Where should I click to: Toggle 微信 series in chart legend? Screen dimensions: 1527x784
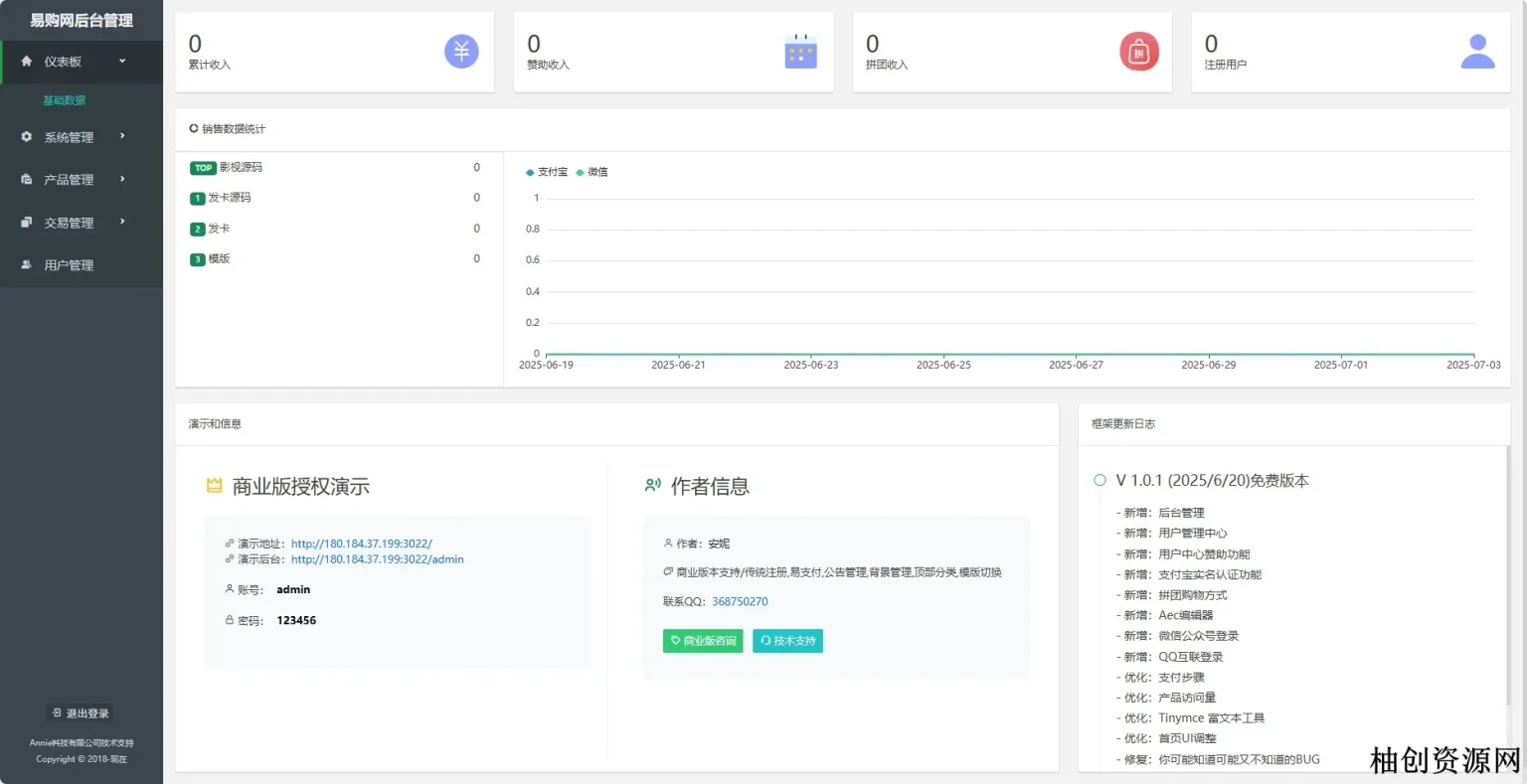point(593,172)
